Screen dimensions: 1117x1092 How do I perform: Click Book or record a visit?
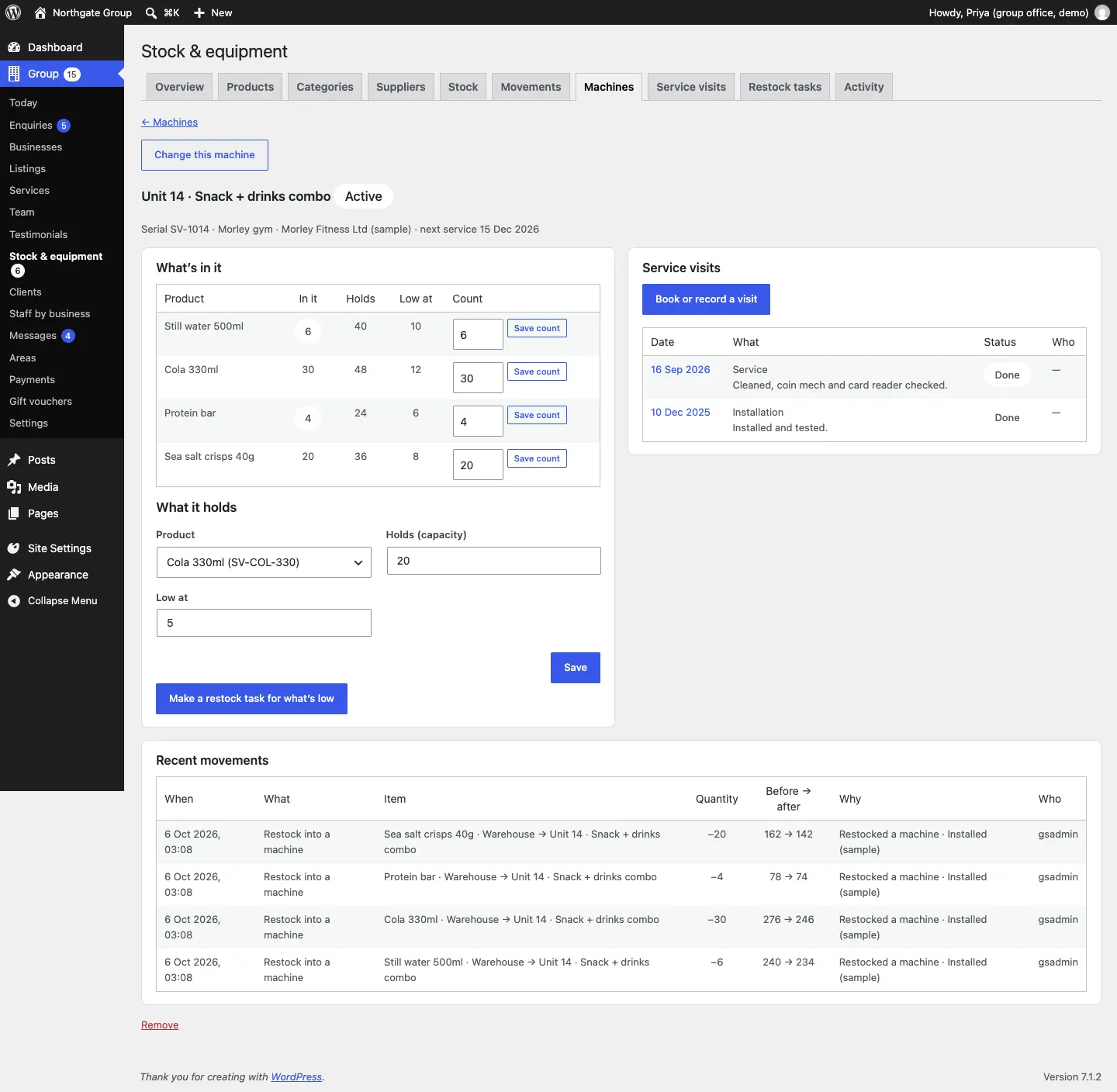(706, 299)
